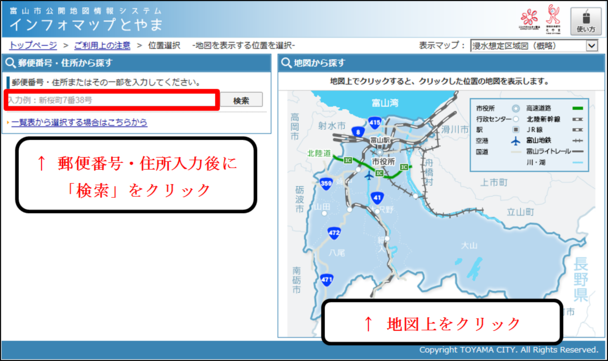Go to トップページ breadcrumb link
Image resolution: width=608 pixels, height=361 pixels.
(x=33, y=45)
